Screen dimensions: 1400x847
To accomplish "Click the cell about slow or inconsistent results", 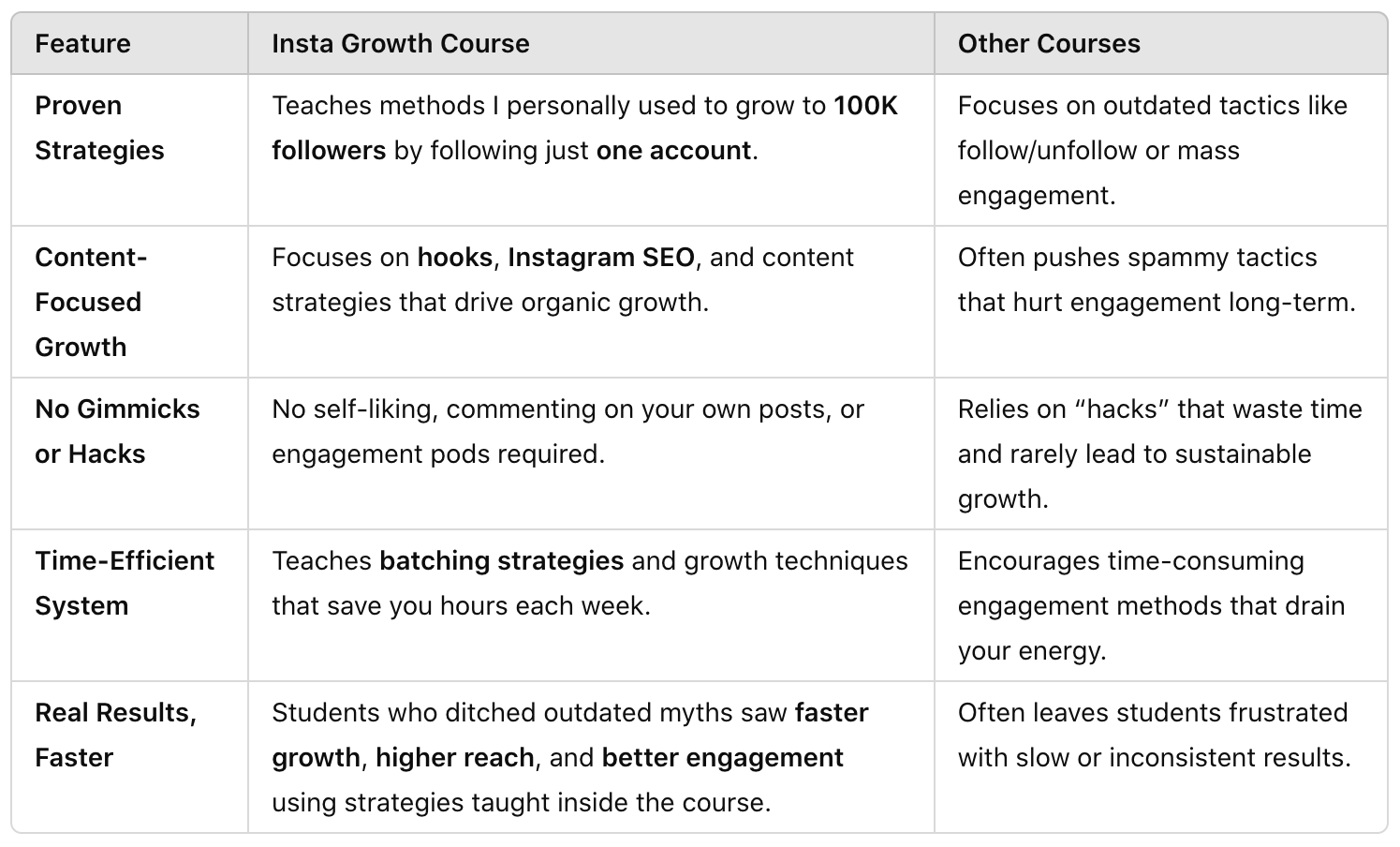I will (x=1161, y=757).
